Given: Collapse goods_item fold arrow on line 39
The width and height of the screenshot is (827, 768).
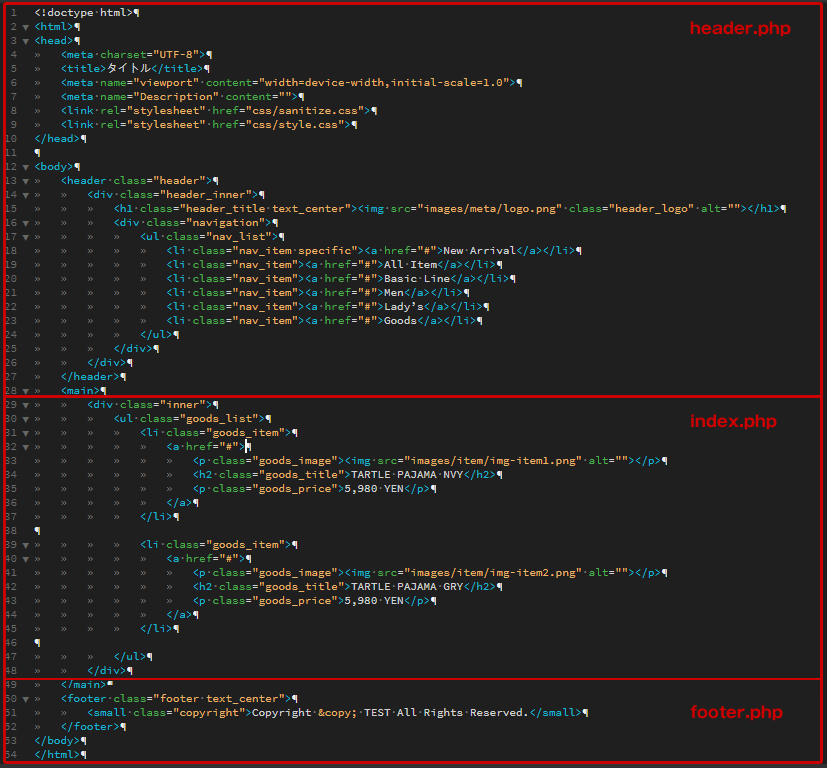Looking at the screenshot, I should pos(25,544).
